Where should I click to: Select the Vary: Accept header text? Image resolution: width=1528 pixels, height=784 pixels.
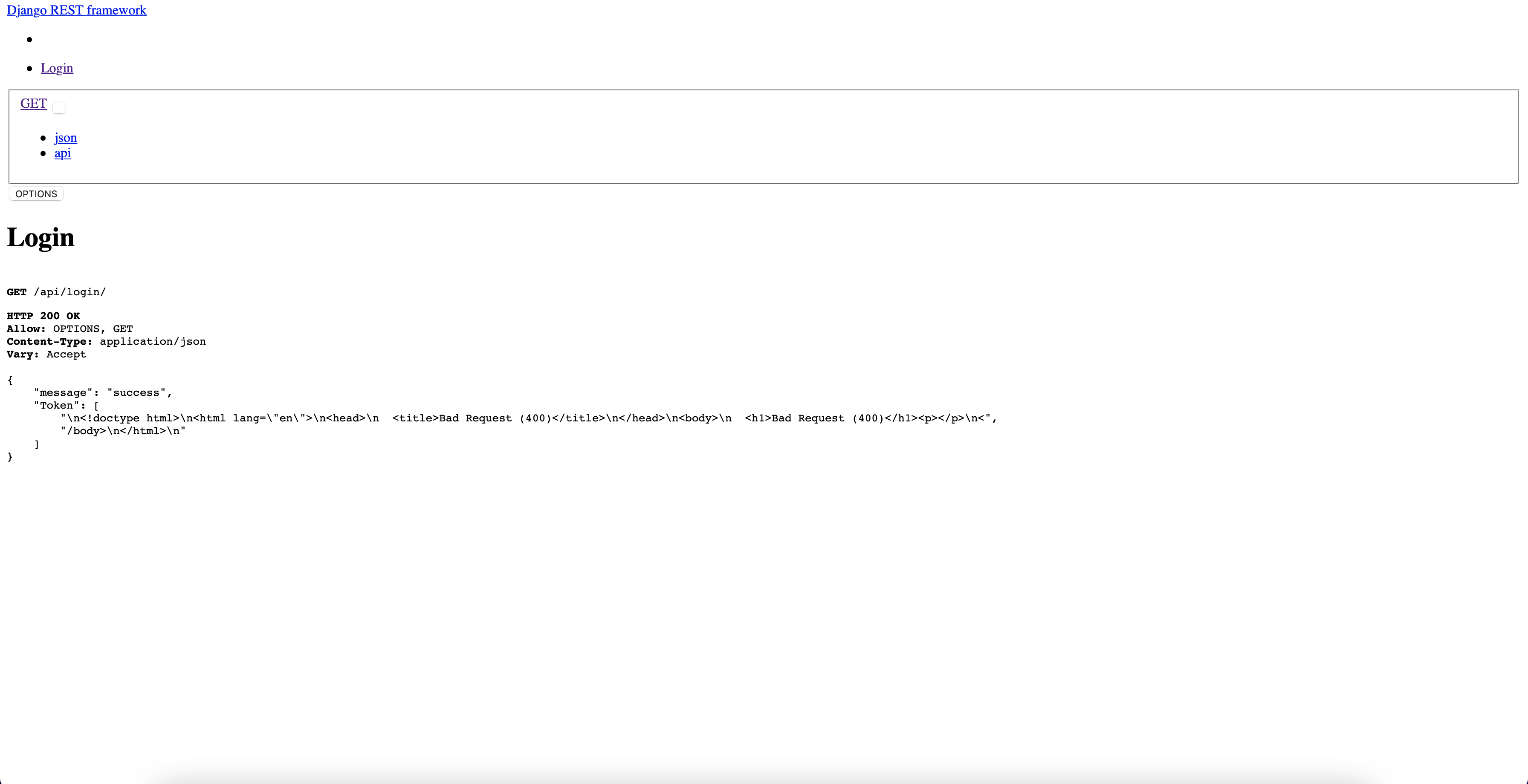(x=46, y=354)
